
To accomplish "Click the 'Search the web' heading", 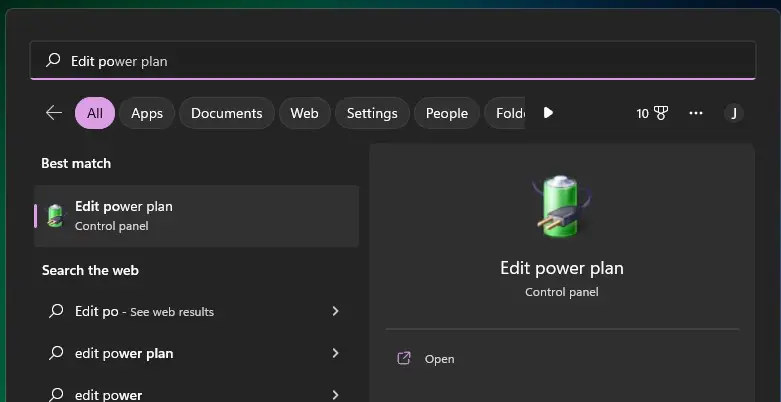I will (x=90, y=270).
